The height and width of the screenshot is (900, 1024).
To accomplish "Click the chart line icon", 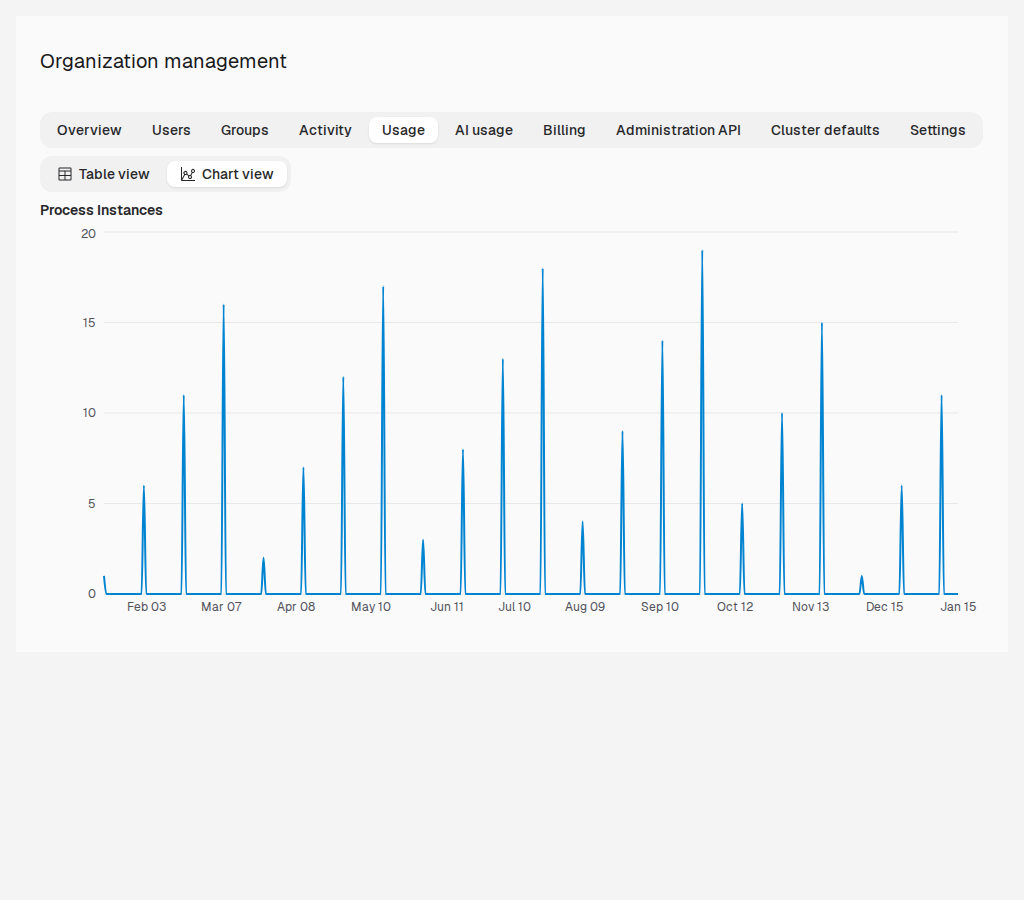I will click(187, 174).
